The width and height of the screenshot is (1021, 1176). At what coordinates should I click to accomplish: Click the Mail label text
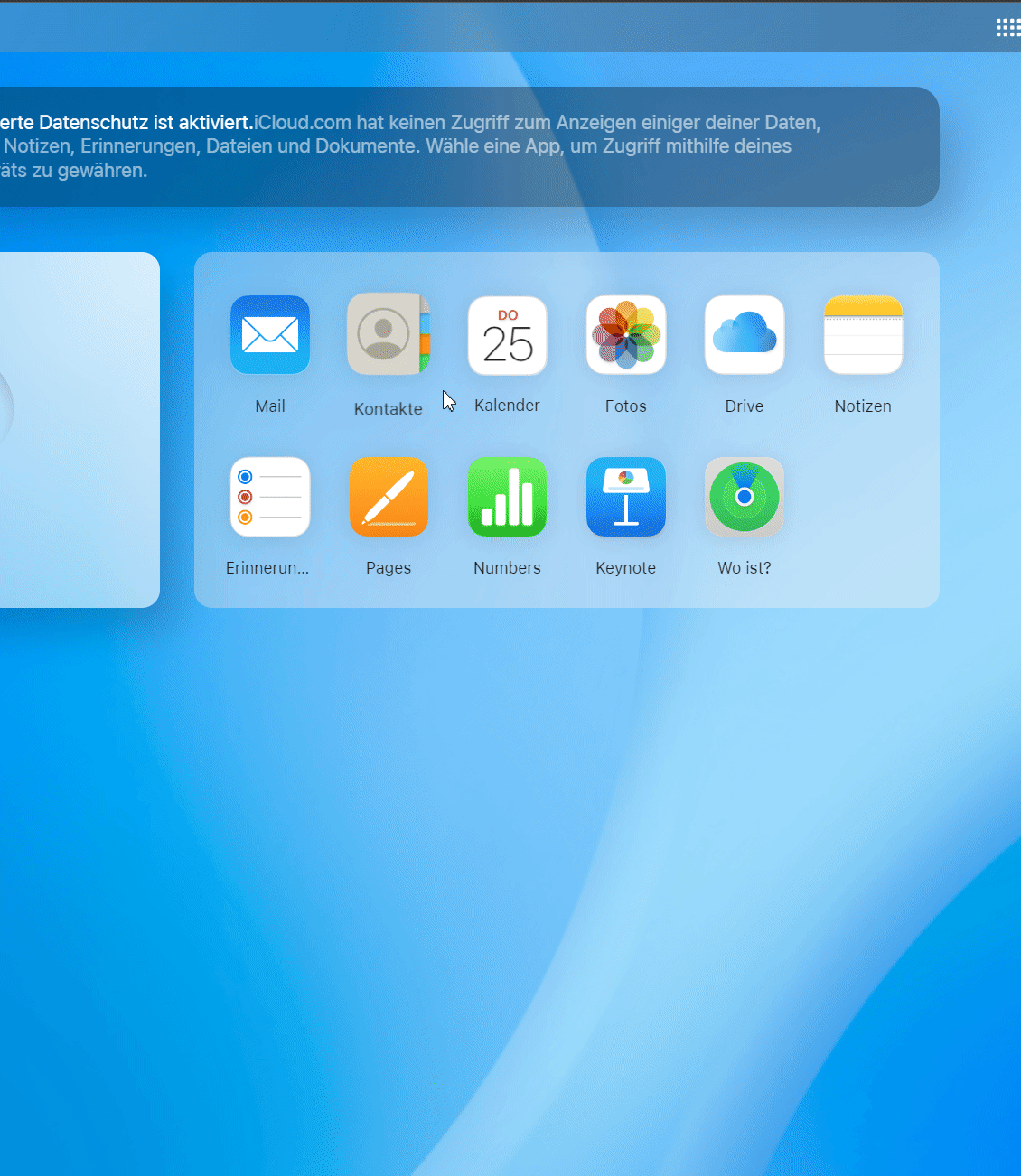tap(270, 406)
